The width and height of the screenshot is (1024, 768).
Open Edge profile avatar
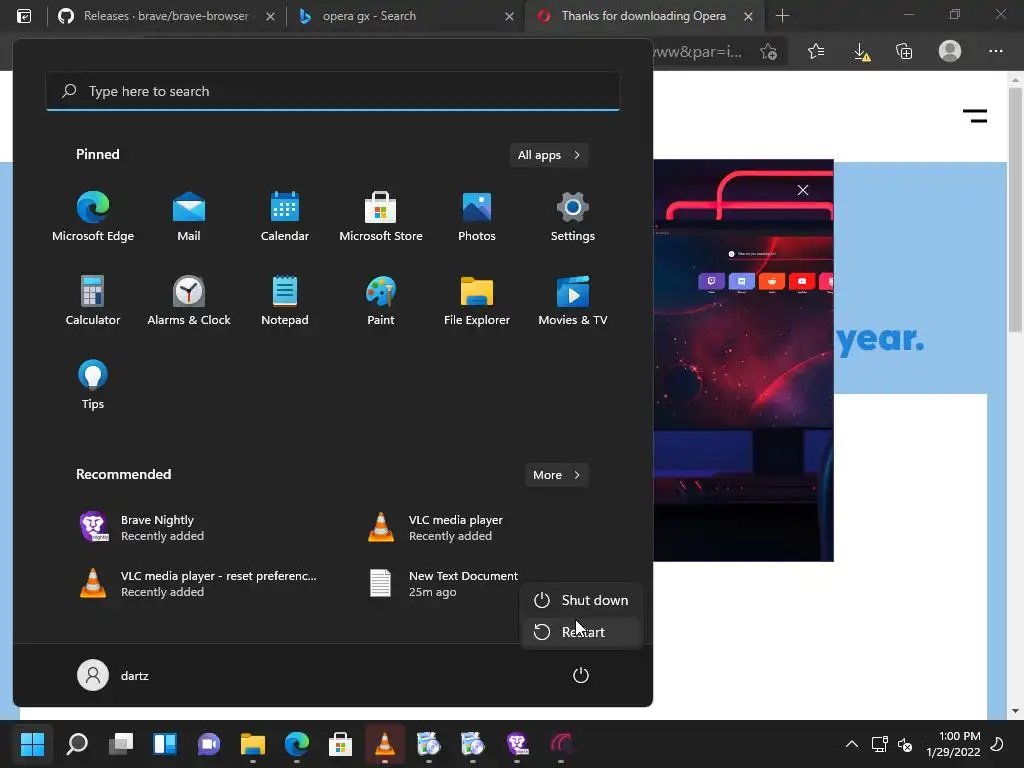[950, 51]
